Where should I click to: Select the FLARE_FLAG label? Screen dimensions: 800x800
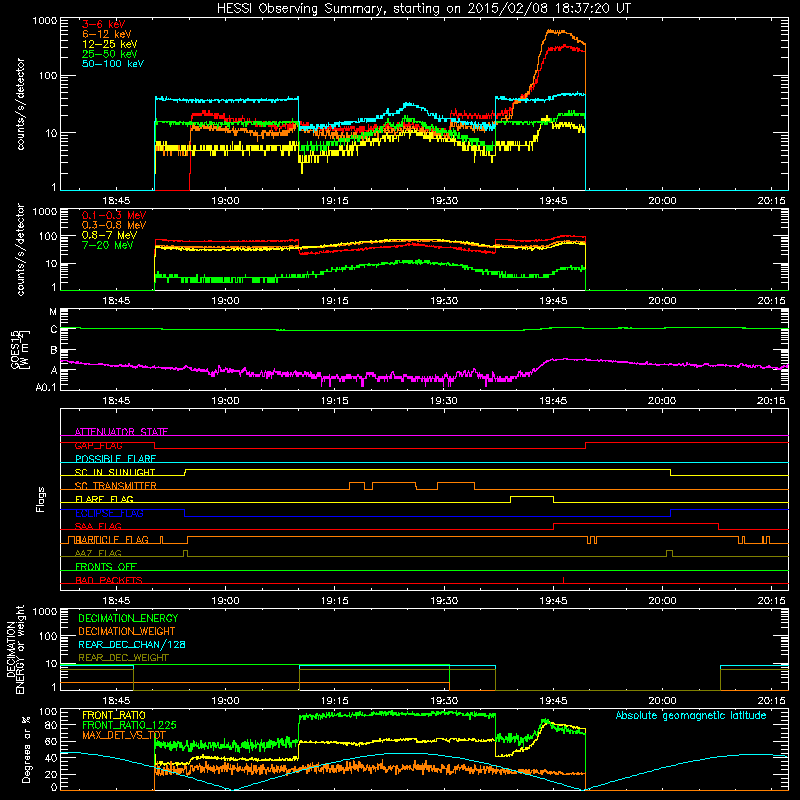pos(104,499)
